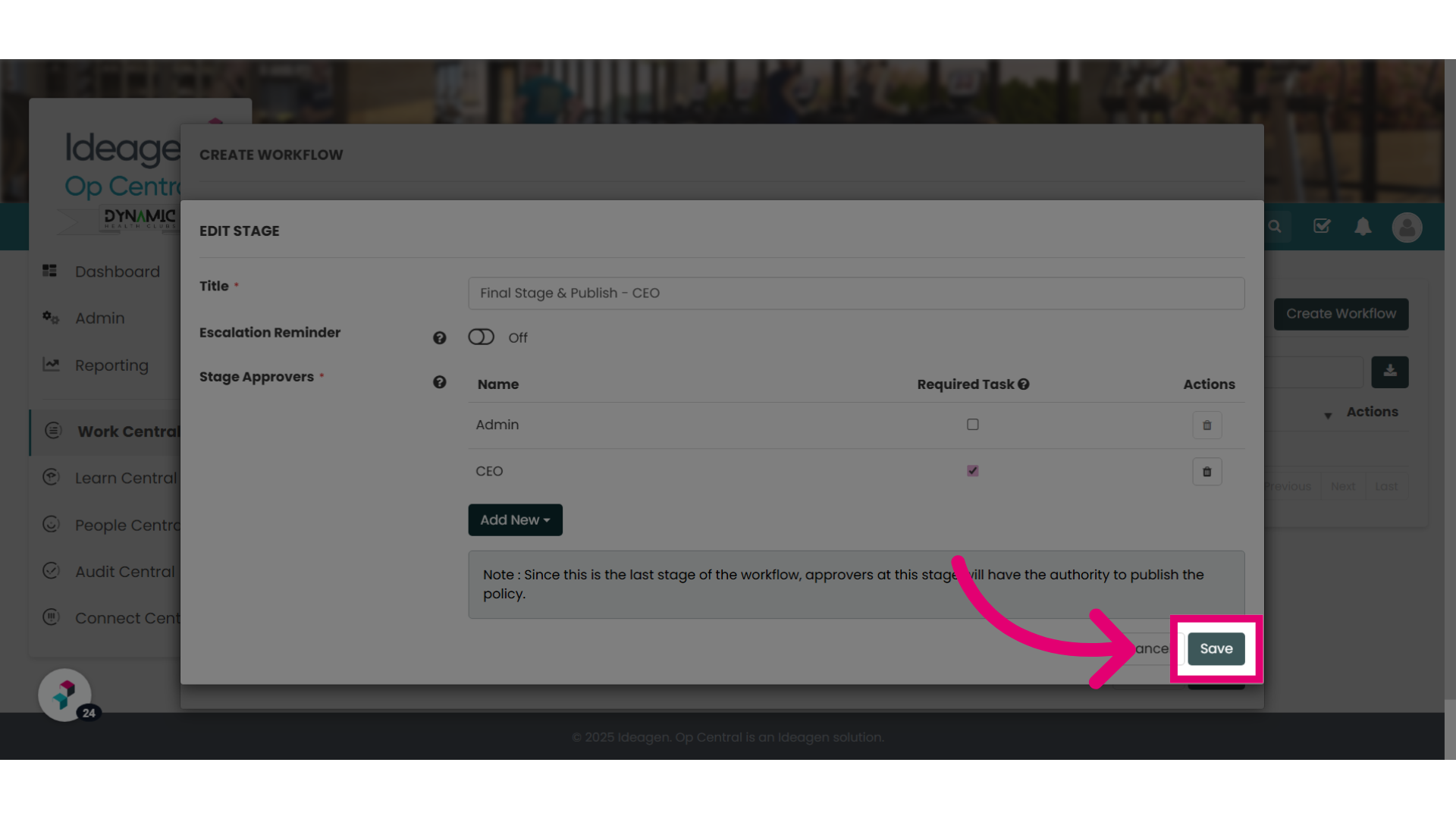The width and height of the screenshot is (1456, 819).
Task: Go to the Next page
Action: (1342, 486)
